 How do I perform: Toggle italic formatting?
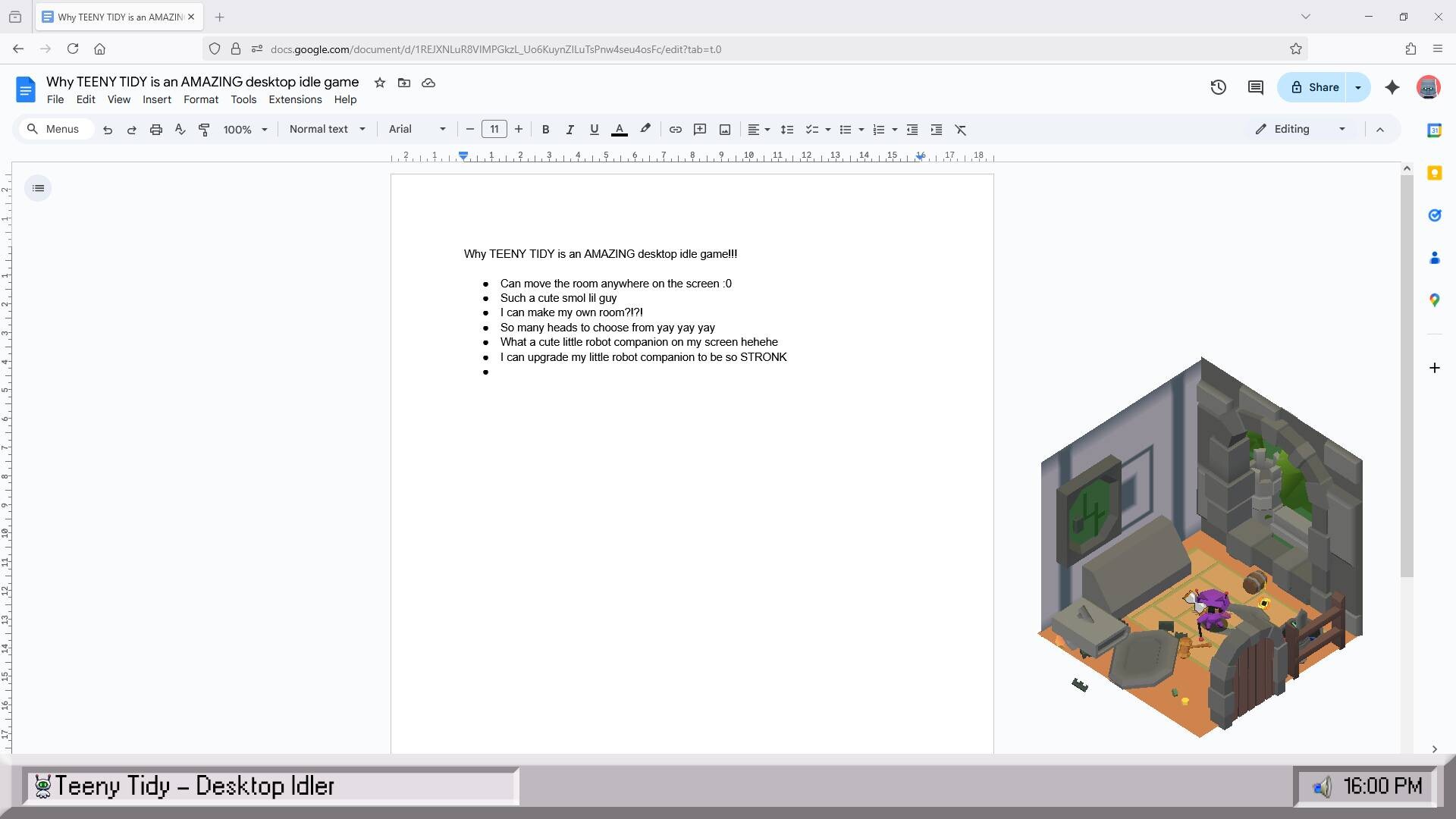570,129
